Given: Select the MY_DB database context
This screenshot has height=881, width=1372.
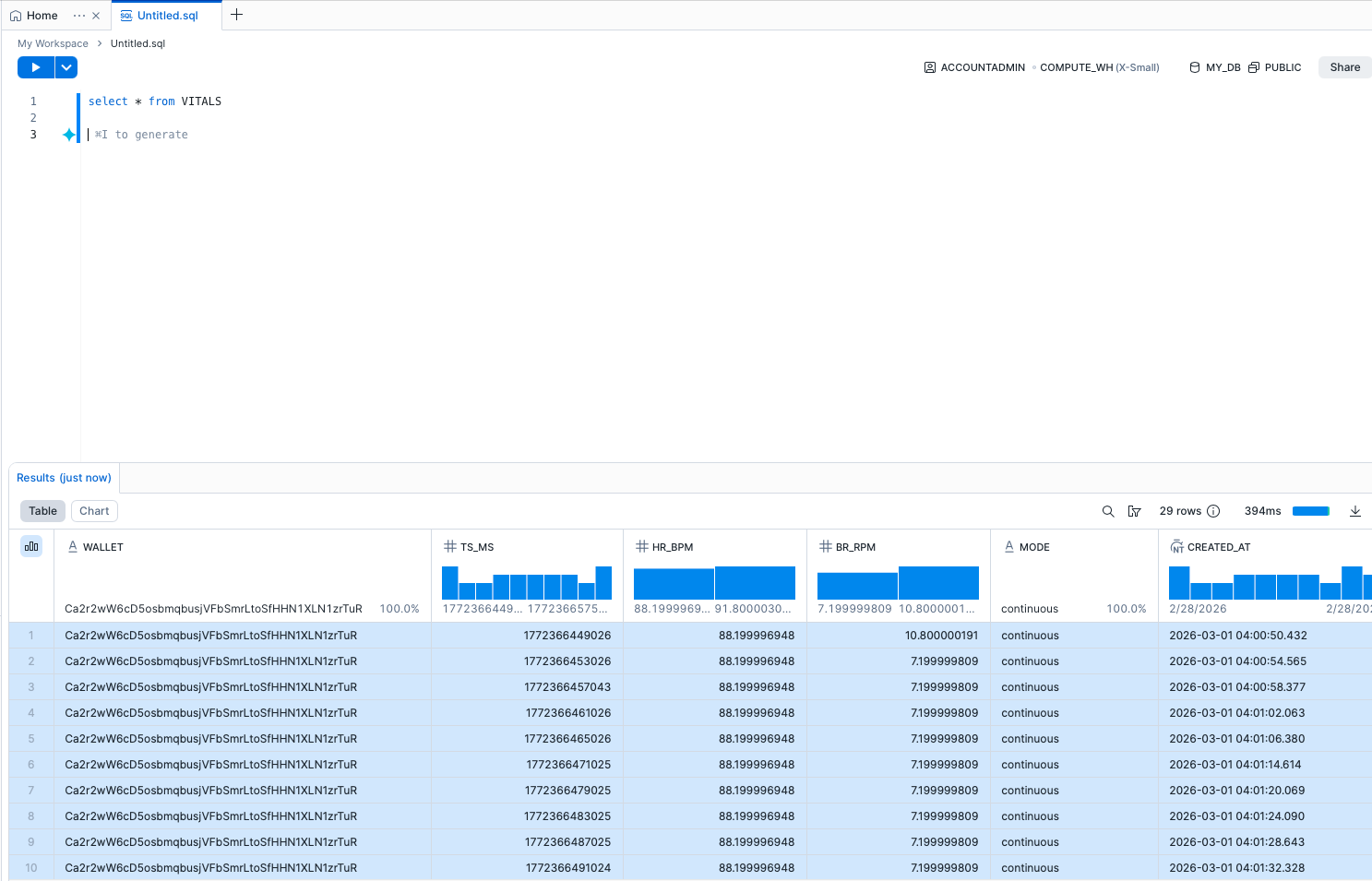Looking at the screenshot, I should click(x=1215, y=67).
